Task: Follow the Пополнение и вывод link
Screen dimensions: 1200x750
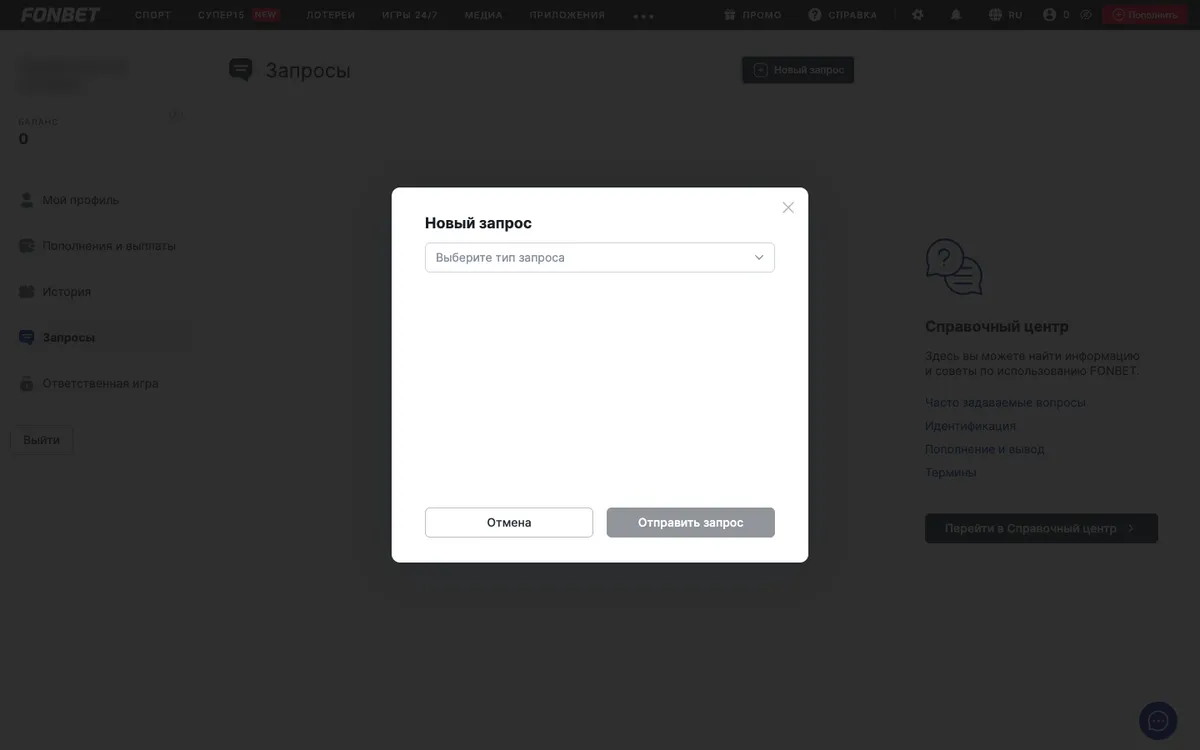Action: tap(985, 449)
